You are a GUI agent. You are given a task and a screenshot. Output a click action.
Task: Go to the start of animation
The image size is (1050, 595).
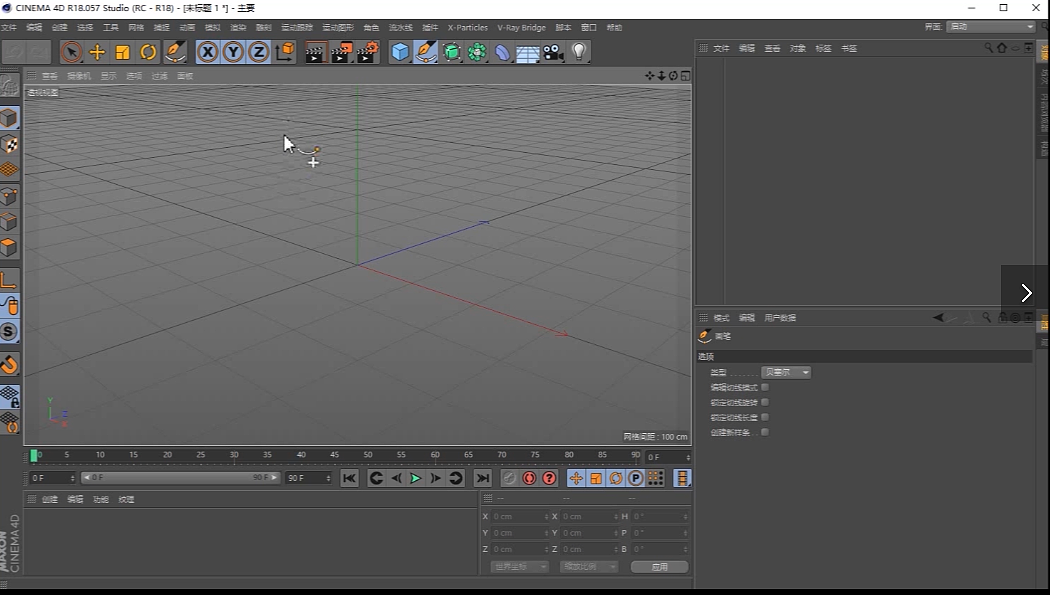(349, 478)
